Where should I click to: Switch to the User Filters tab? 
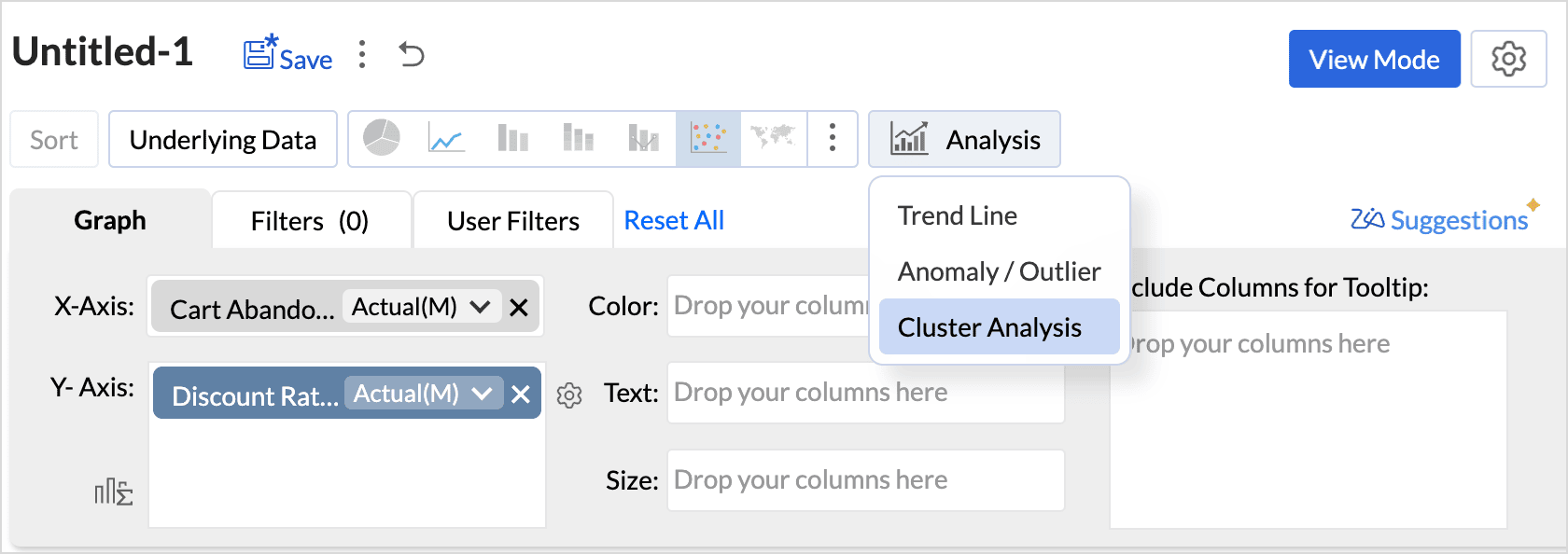pyautogui.click(x=513, y=221)
